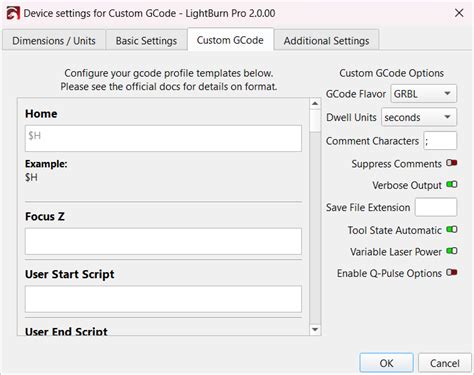Click the 'Custom GCode Options' heading
The width and height of the screenshot is (474, 375).
pyautogui.click(x=391, y=73)
